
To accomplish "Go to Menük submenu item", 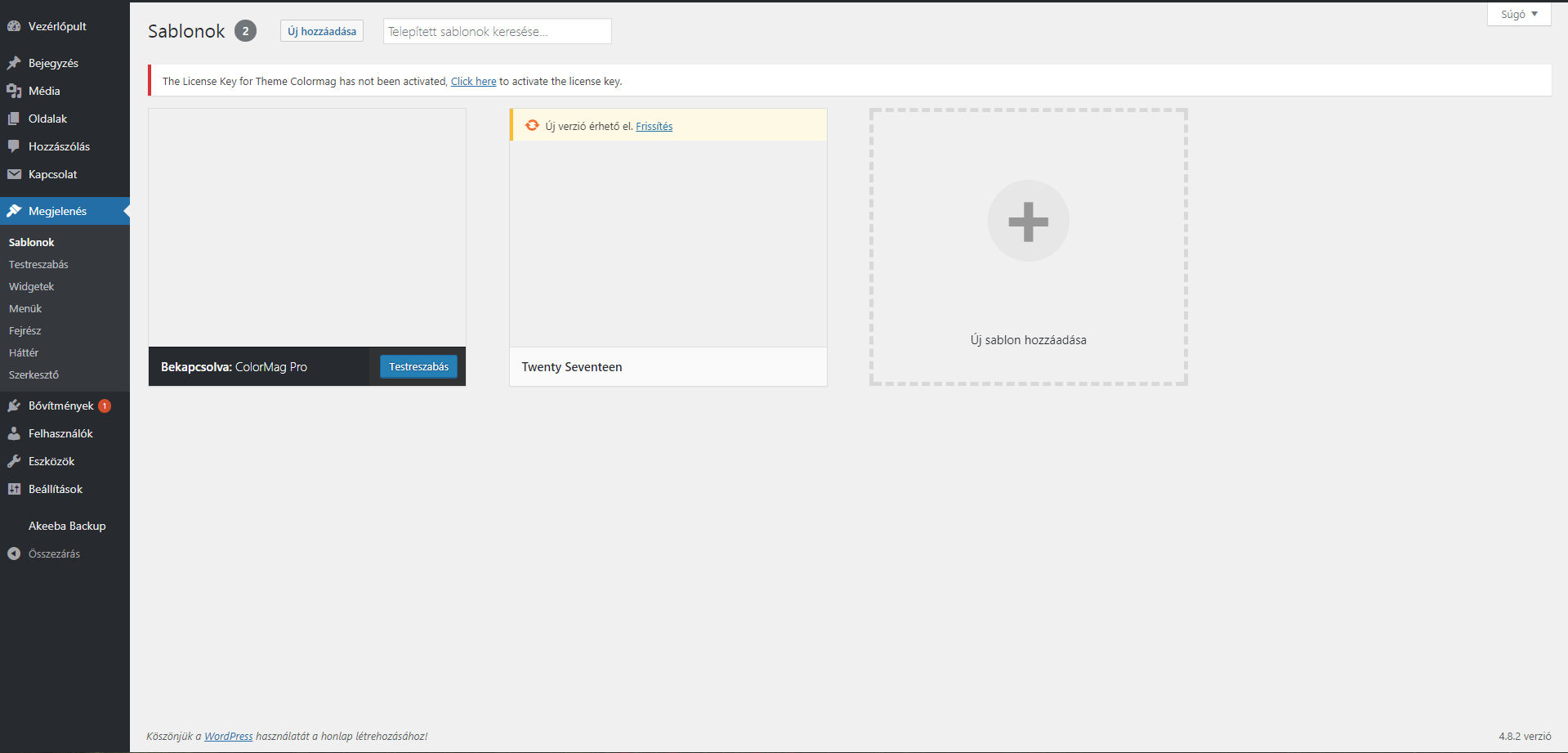I will tap(25, 308).
